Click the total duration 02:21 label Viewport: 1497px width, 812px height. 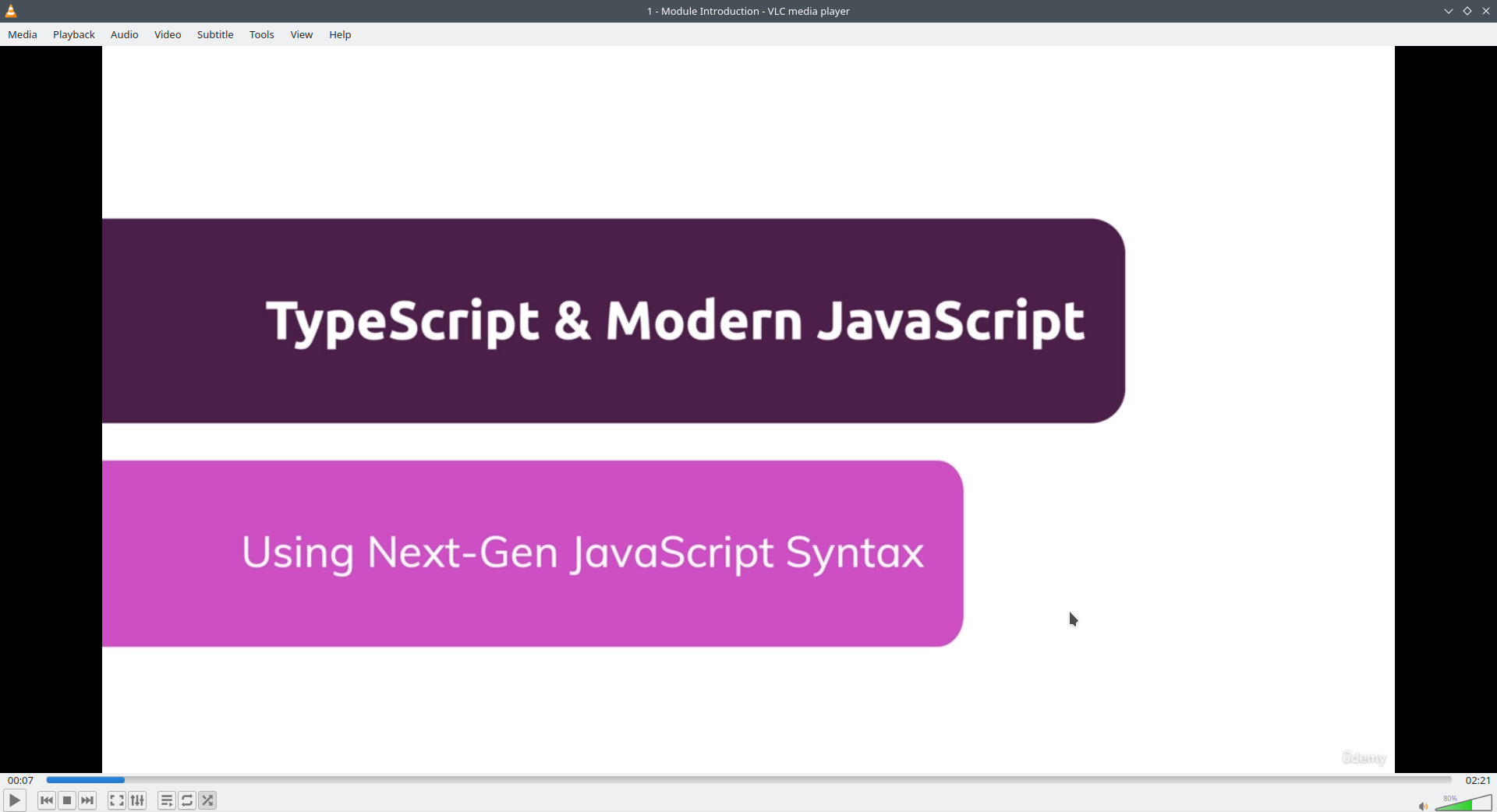(1478, 780)
